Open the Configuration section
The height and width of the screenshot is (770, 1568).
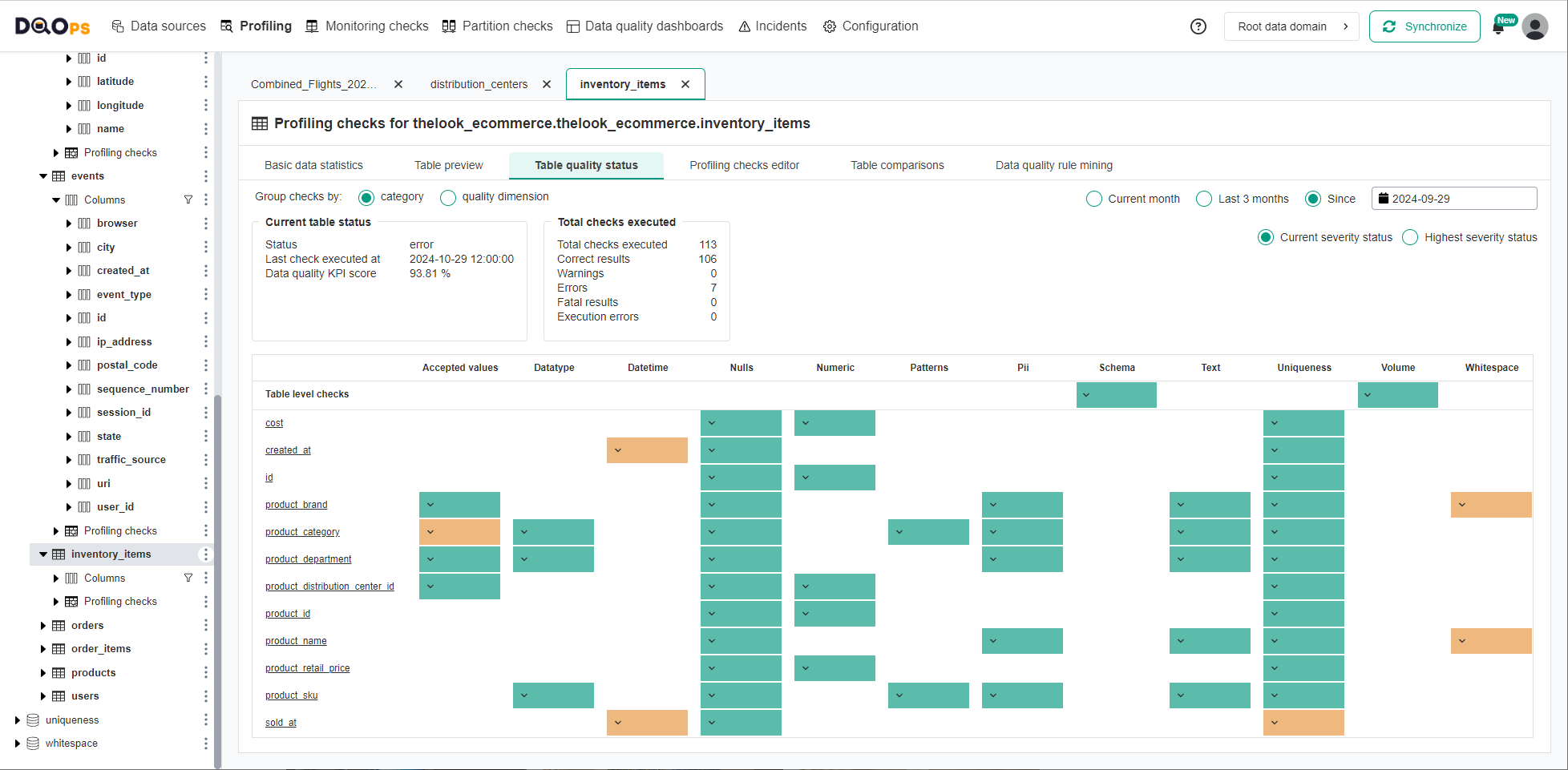pos(871,26)
